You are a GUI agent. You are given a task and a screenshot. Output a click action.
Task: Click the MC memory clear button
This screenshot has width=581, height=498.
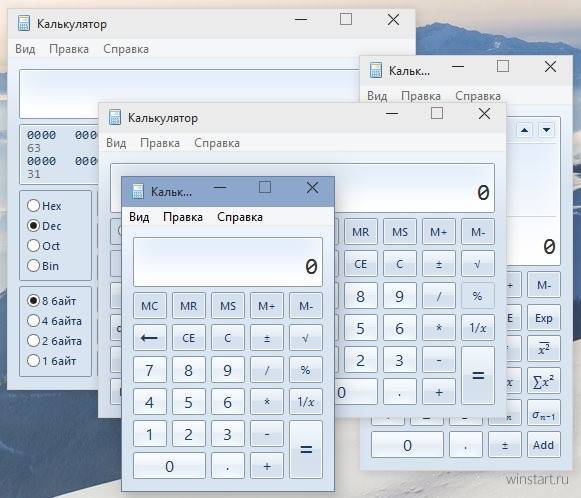tap(150, 306)
